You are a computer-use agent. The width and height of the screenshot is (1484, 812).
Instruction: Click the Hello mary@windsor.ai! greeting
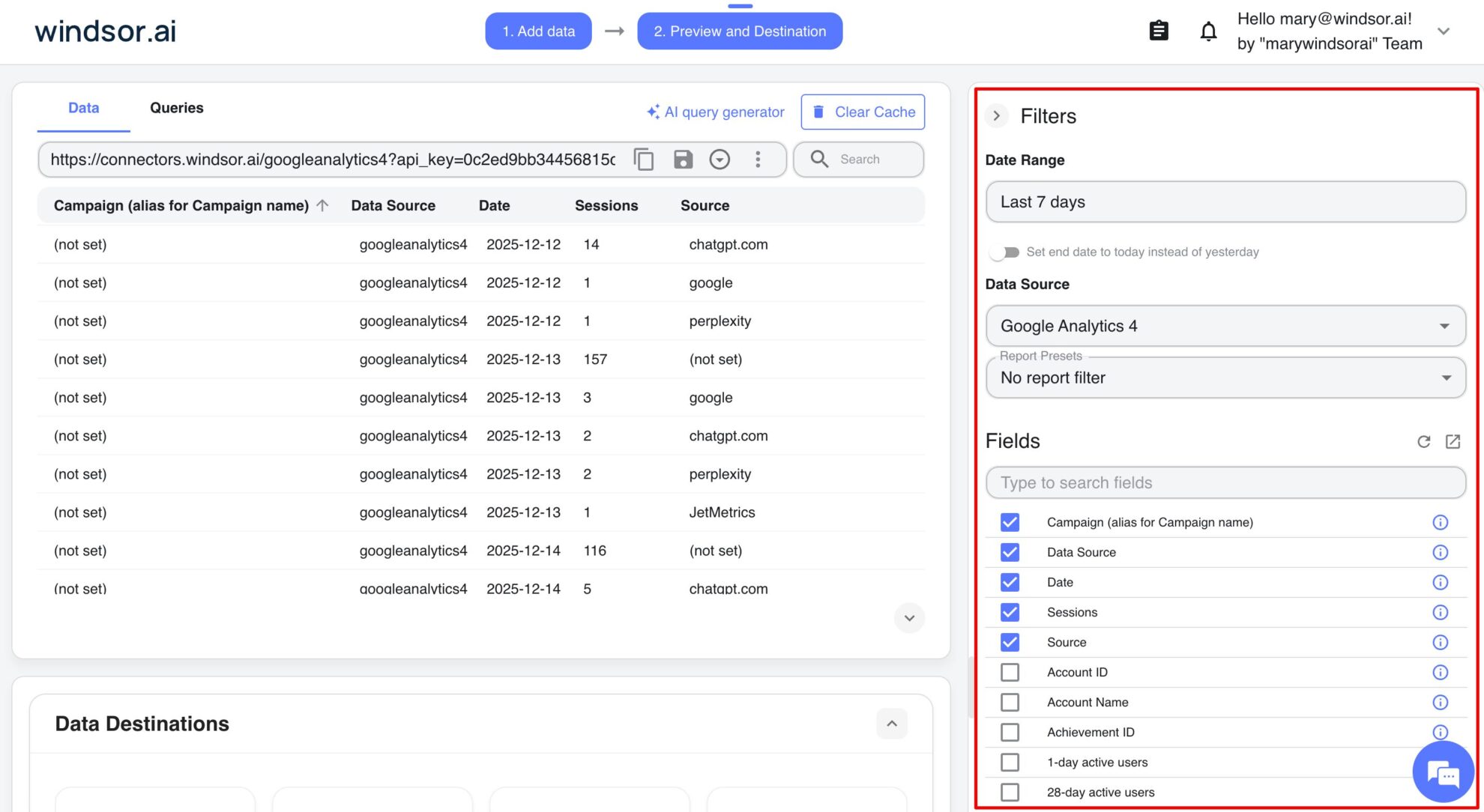pyautogui.click(x=1324, y=19)
